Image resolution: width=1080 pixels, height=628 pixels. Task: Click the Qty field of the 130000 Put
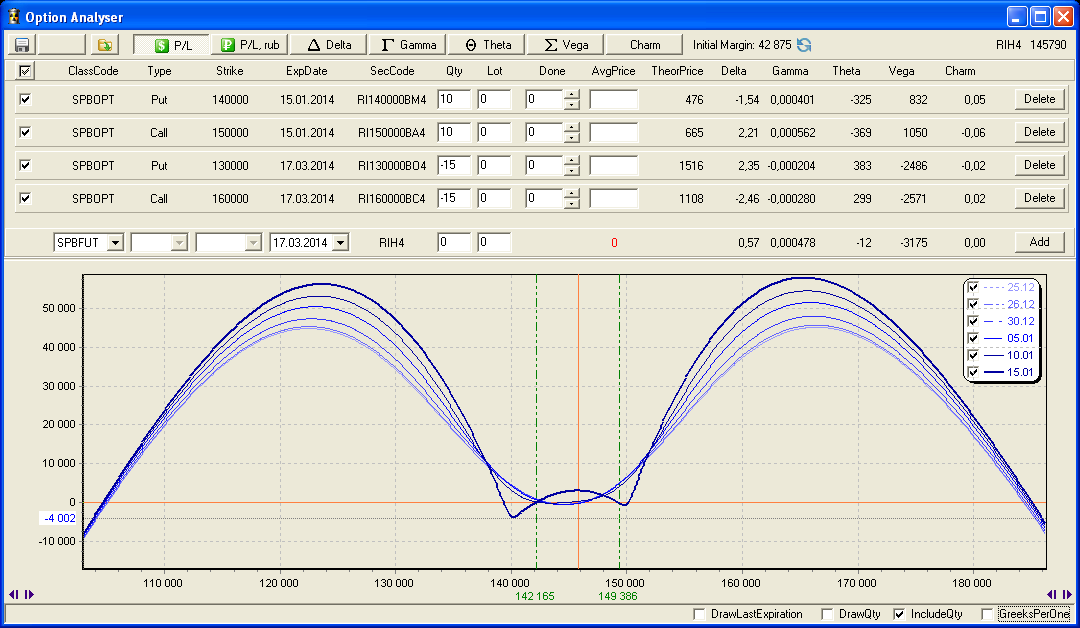453,165
